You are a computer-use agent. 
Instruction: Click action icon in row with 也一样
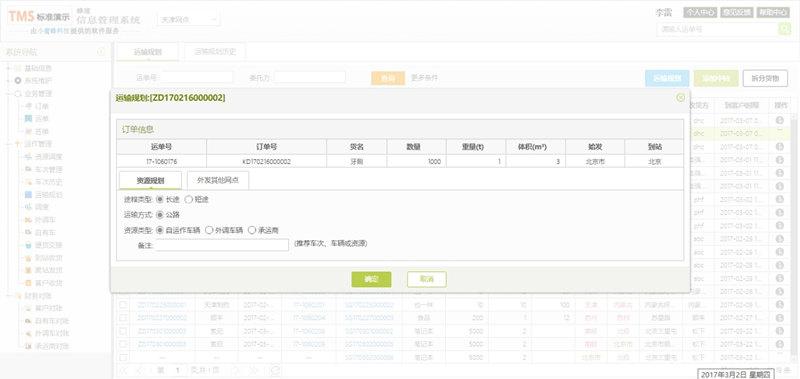[x=779, y=305]
